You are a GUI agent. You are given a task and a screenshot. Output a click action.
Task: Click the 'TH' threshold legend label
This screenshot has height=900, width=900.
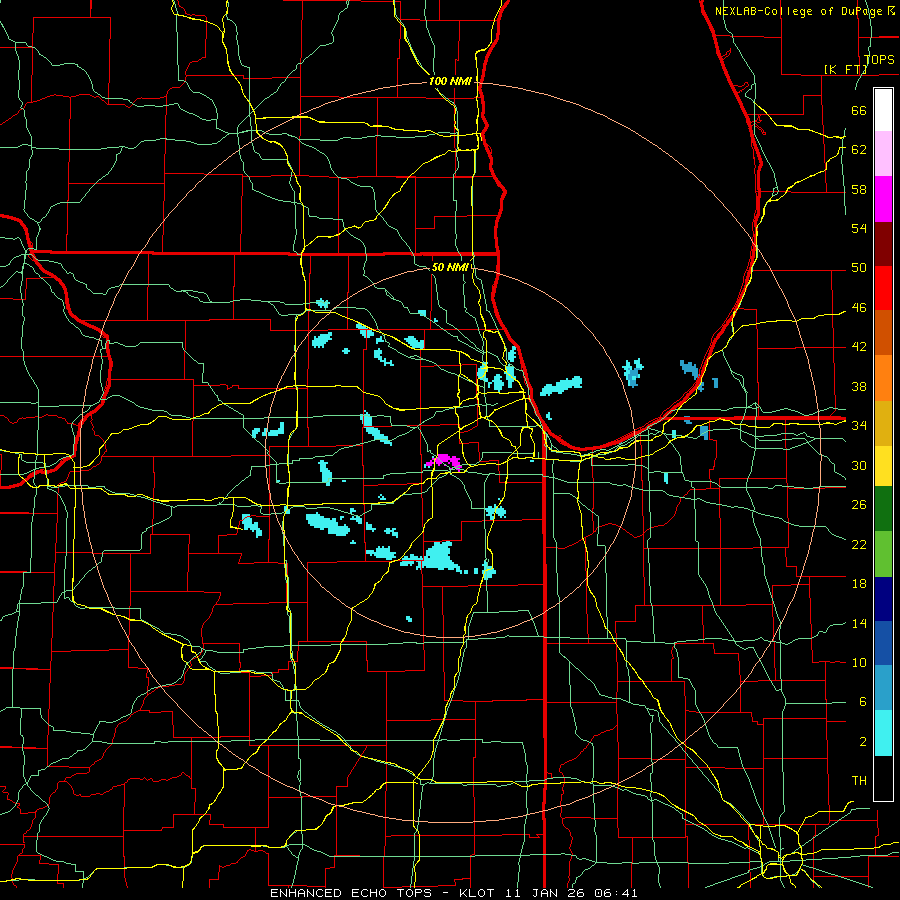click(859, 781)
